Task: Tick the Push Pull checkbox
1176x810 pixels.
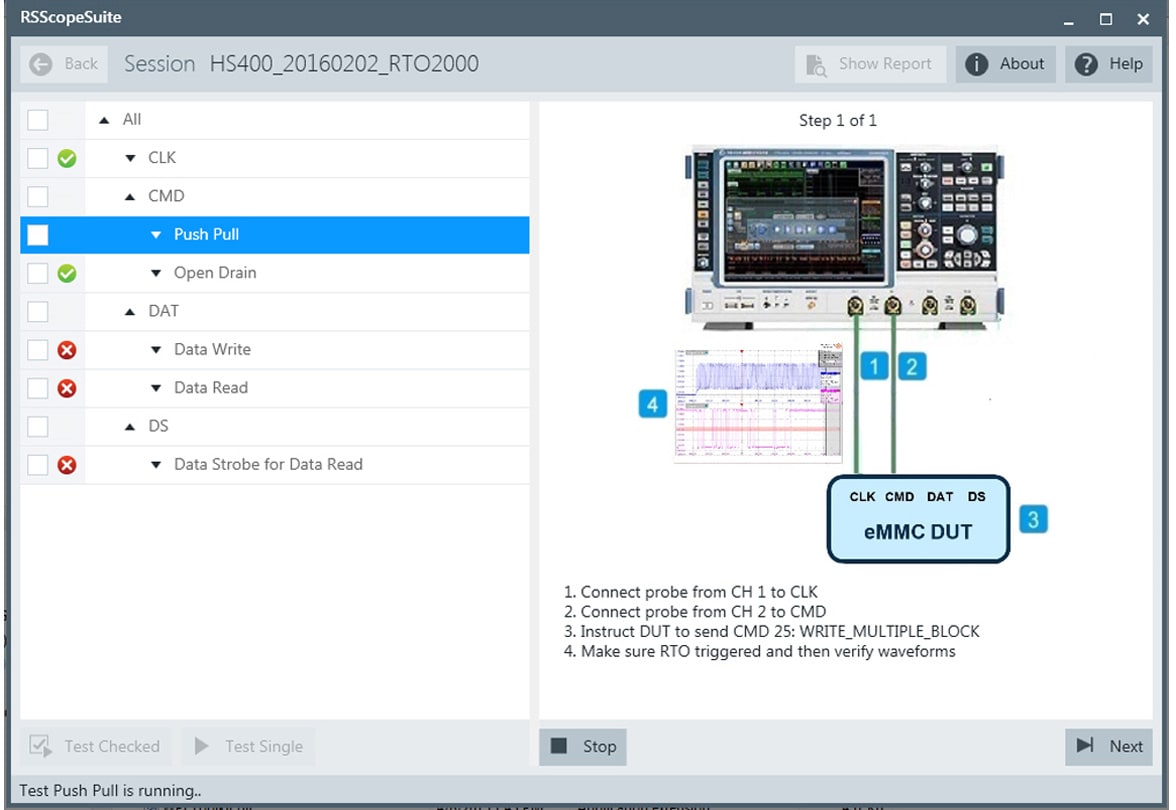Action: (38, 235)
